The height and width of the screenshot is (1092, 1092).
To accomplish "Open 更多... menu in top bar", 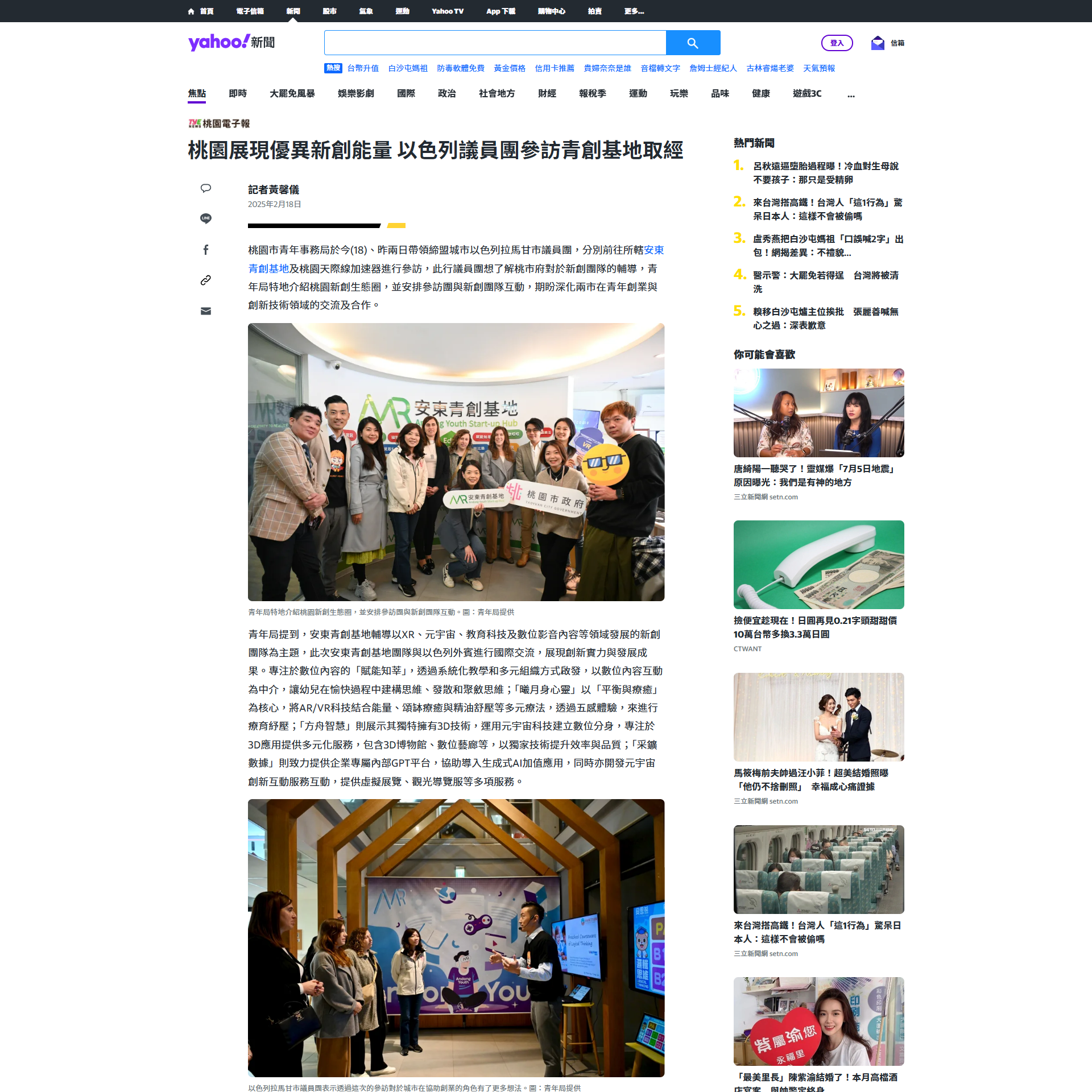I will point(634,11).
